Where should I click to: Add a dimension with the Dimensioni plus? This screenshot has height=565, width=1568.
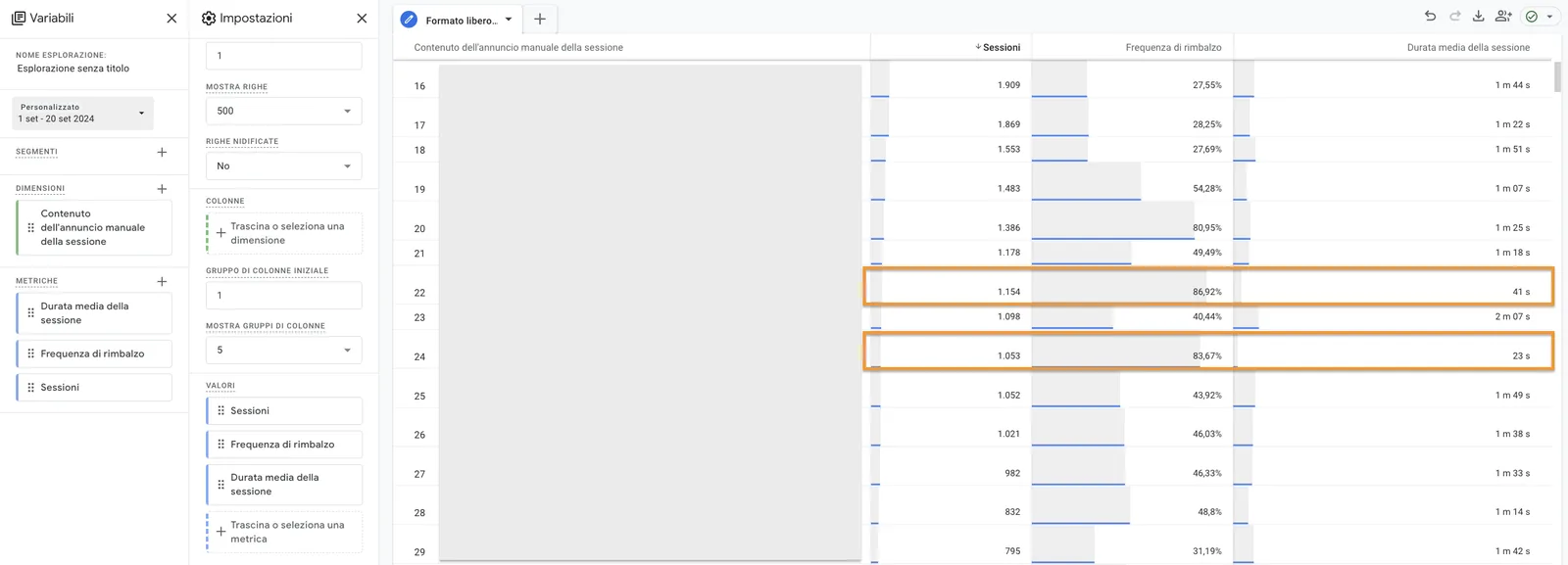(x=162, y=188)
